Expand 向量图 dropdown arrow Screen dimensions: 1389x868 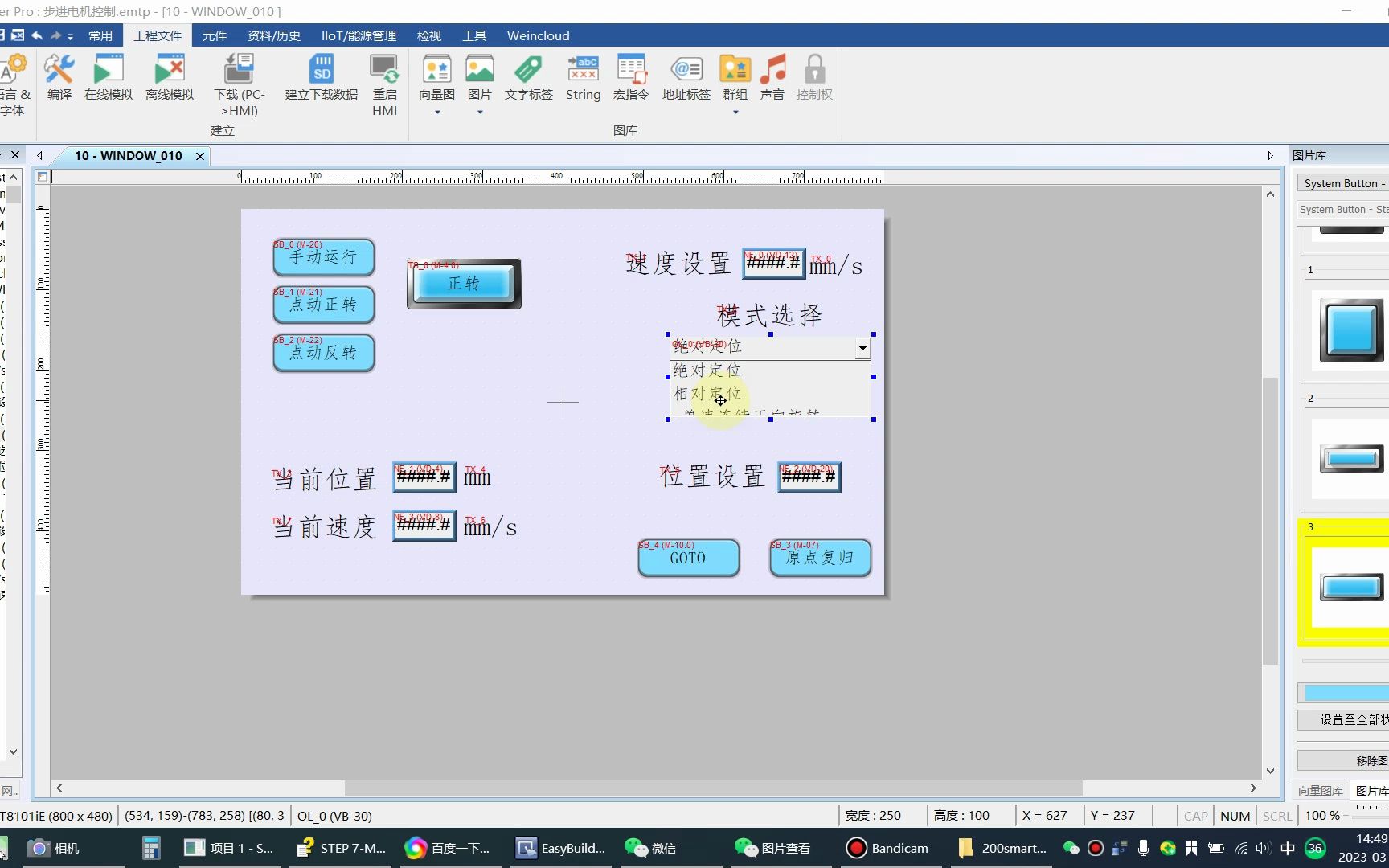point(437,113)
